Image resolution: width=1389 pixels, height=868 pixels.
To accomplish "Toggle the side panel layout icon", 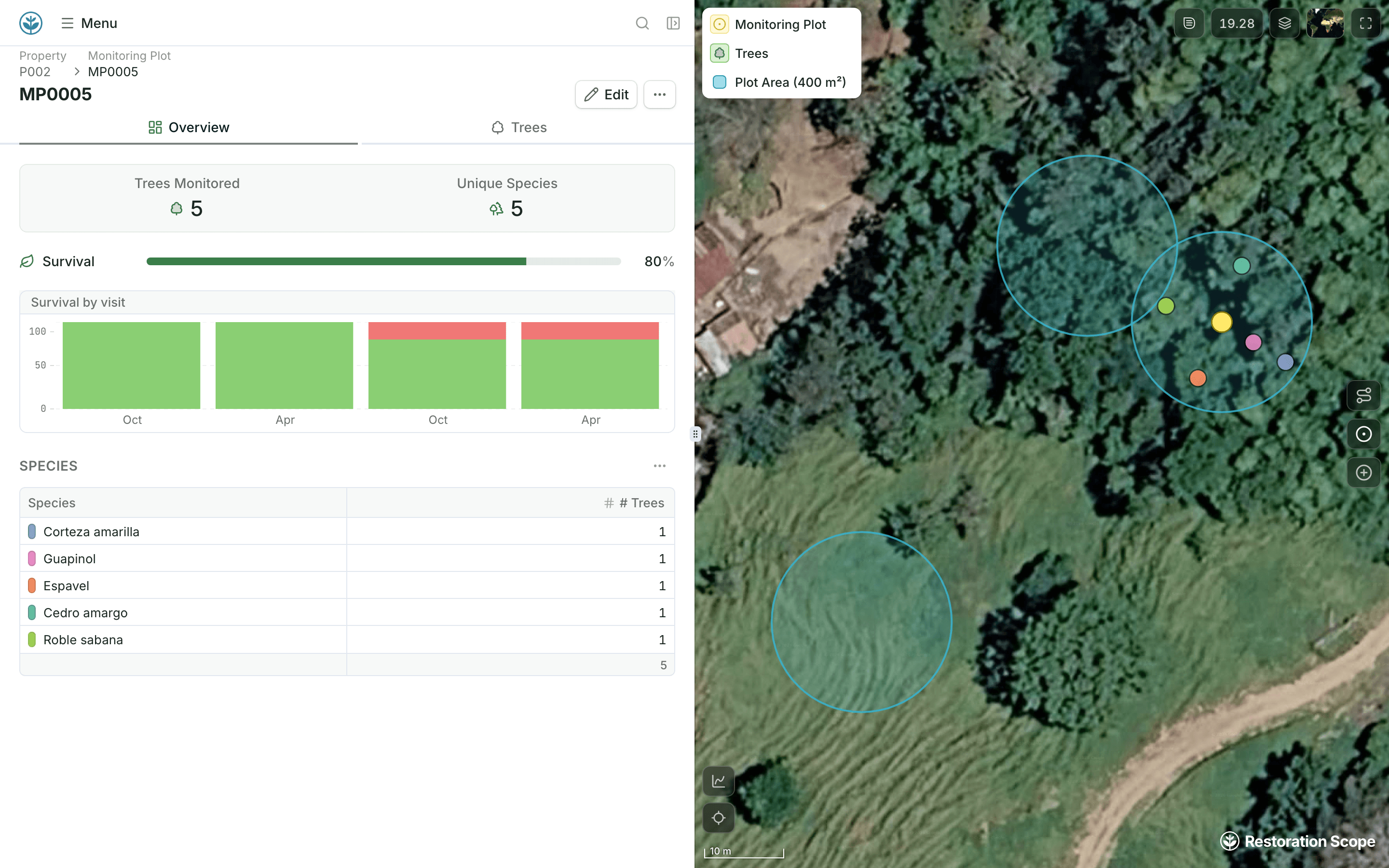I will pyautogui.click(x=673, y=23).
